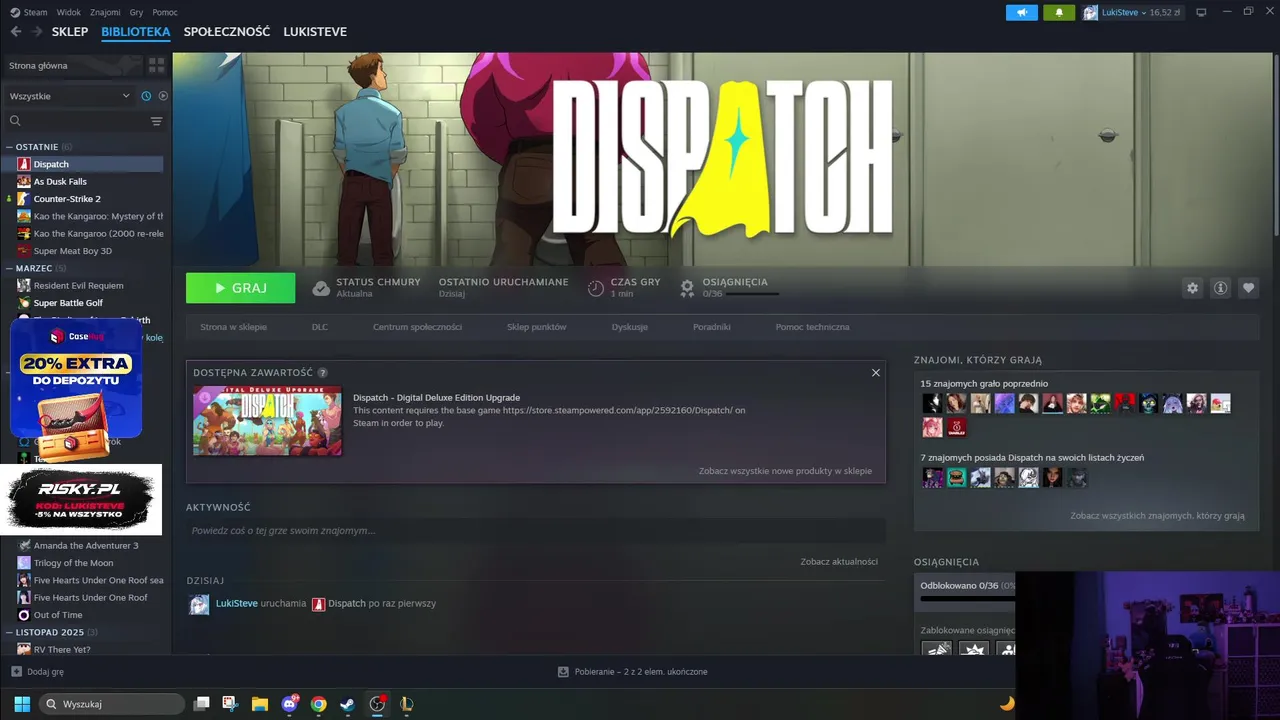Open downloads status Pobieranie bar

pos(632,672)
